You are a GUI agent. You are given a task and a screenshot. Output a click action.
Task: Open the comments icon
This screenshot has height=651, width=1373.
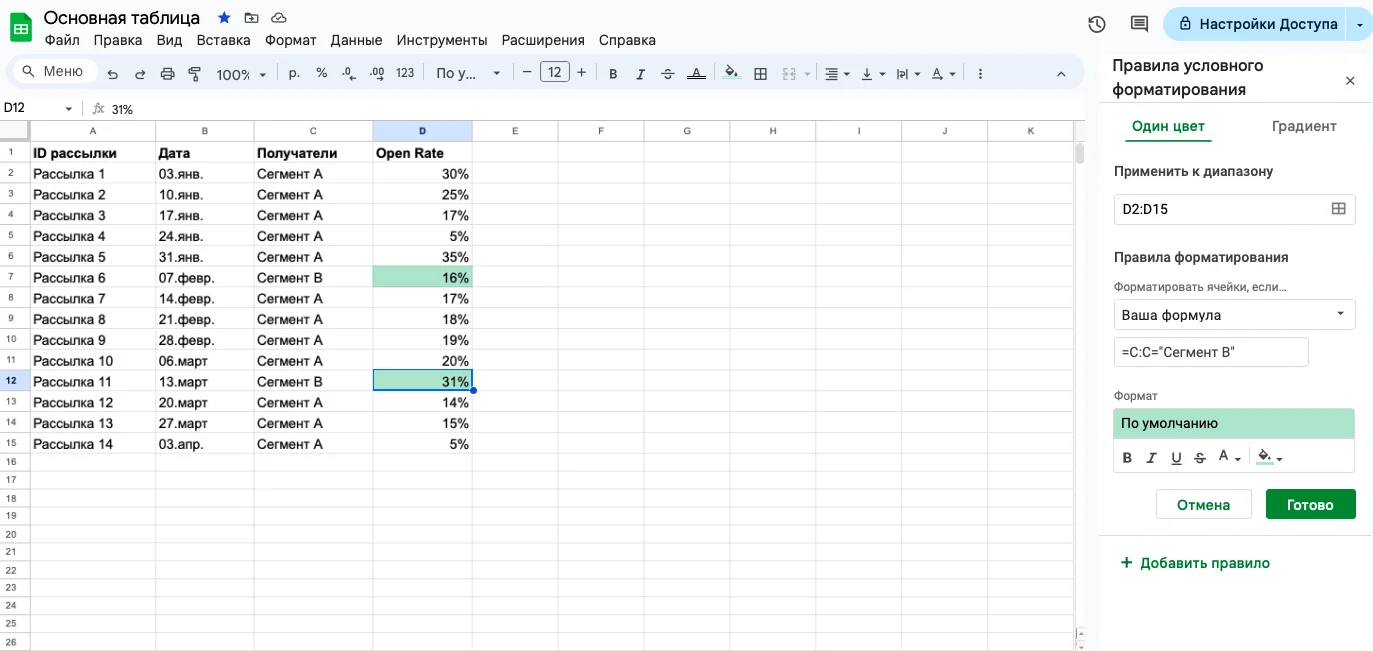1139,24
